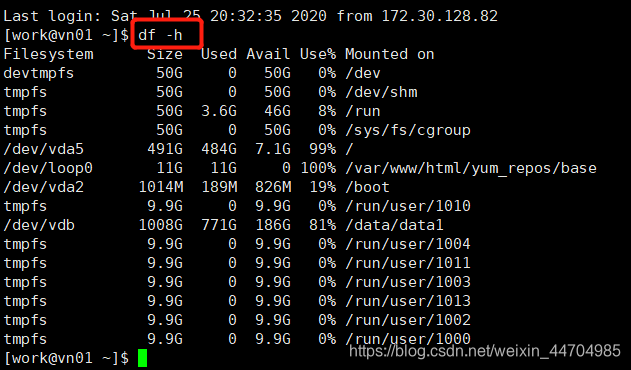This screenshot has width=631, height=370.
Task: Click the '189M' used value
Action: tap(219, 187)
